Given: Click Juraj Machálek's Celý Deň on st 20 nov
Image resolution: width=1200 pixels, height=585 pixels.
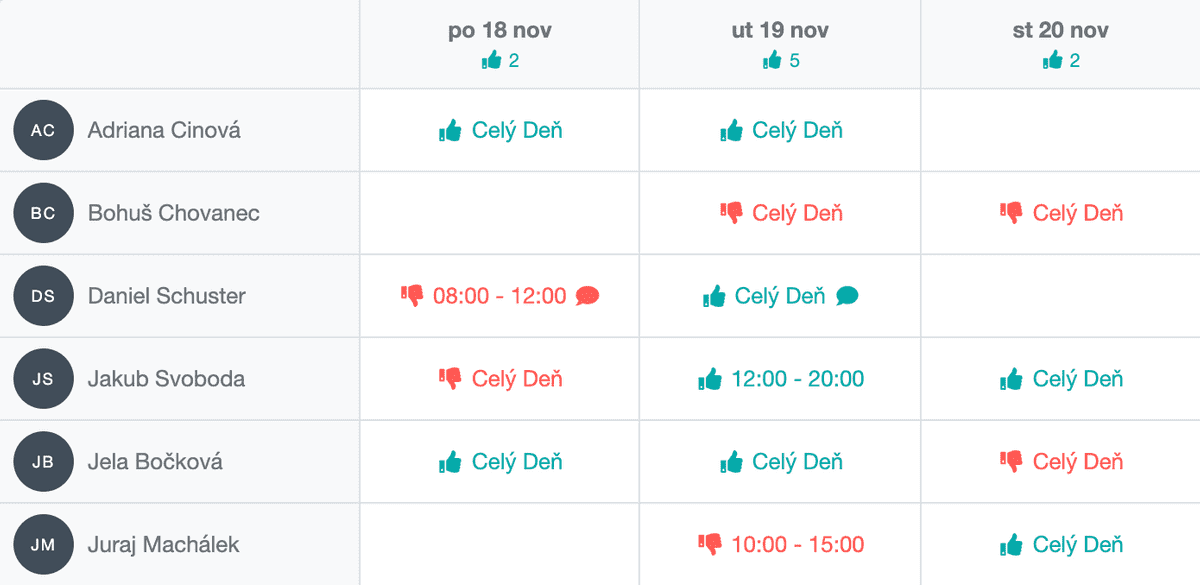Looking at the screenshot, I should (1078, 545).
